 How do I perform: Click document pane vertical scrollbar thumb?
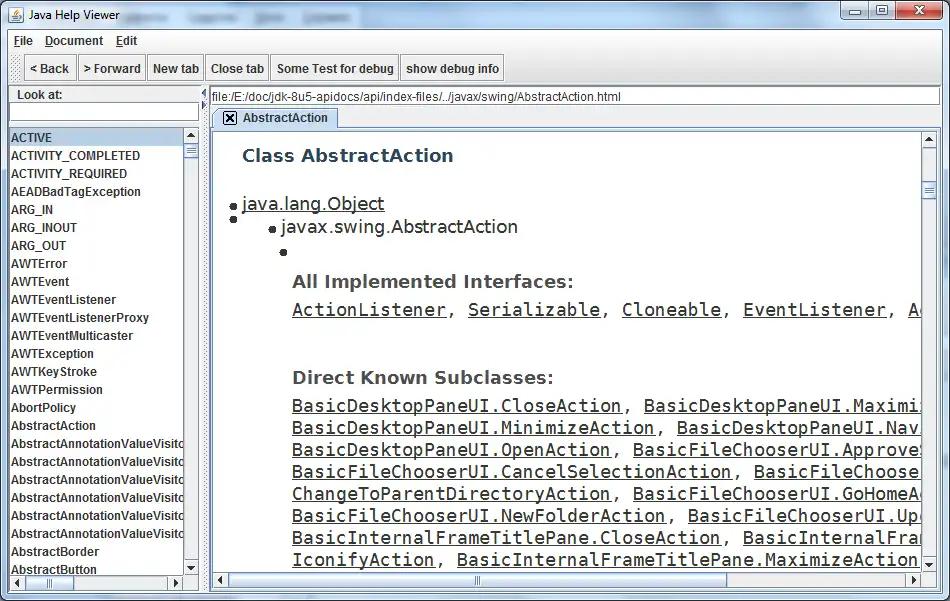[929, 191]
